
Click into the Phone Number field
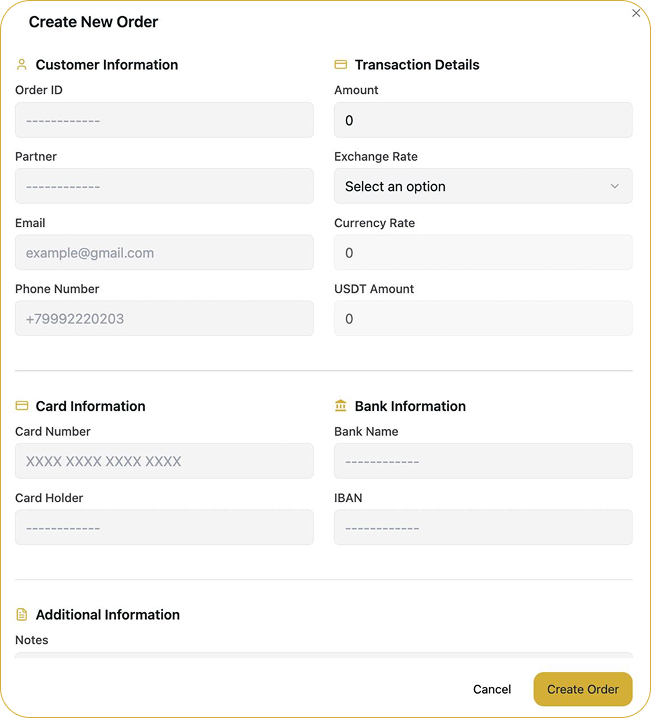click(x=164, y=318)
